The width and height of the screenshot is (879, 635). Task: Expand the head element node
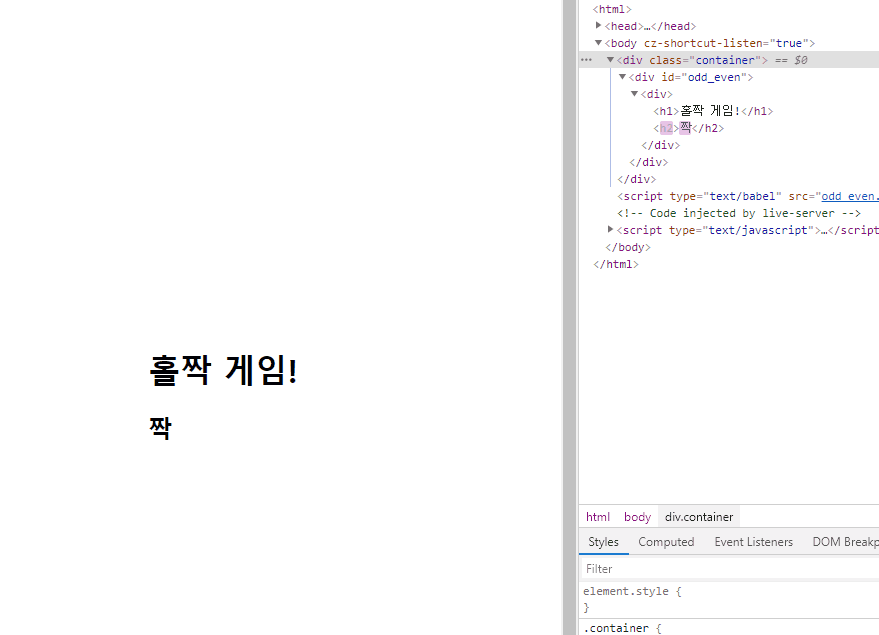[x=598, y=26]
